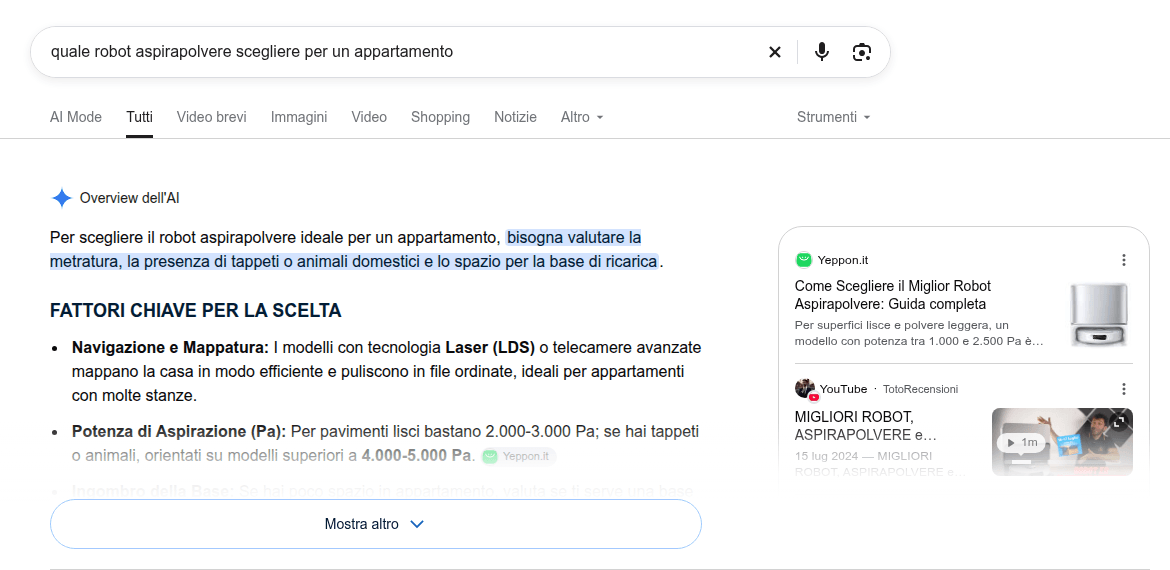Click the '15 lug 2024' video date text
The width and height of the screenshot is (1170, 570).
(825, 456)
